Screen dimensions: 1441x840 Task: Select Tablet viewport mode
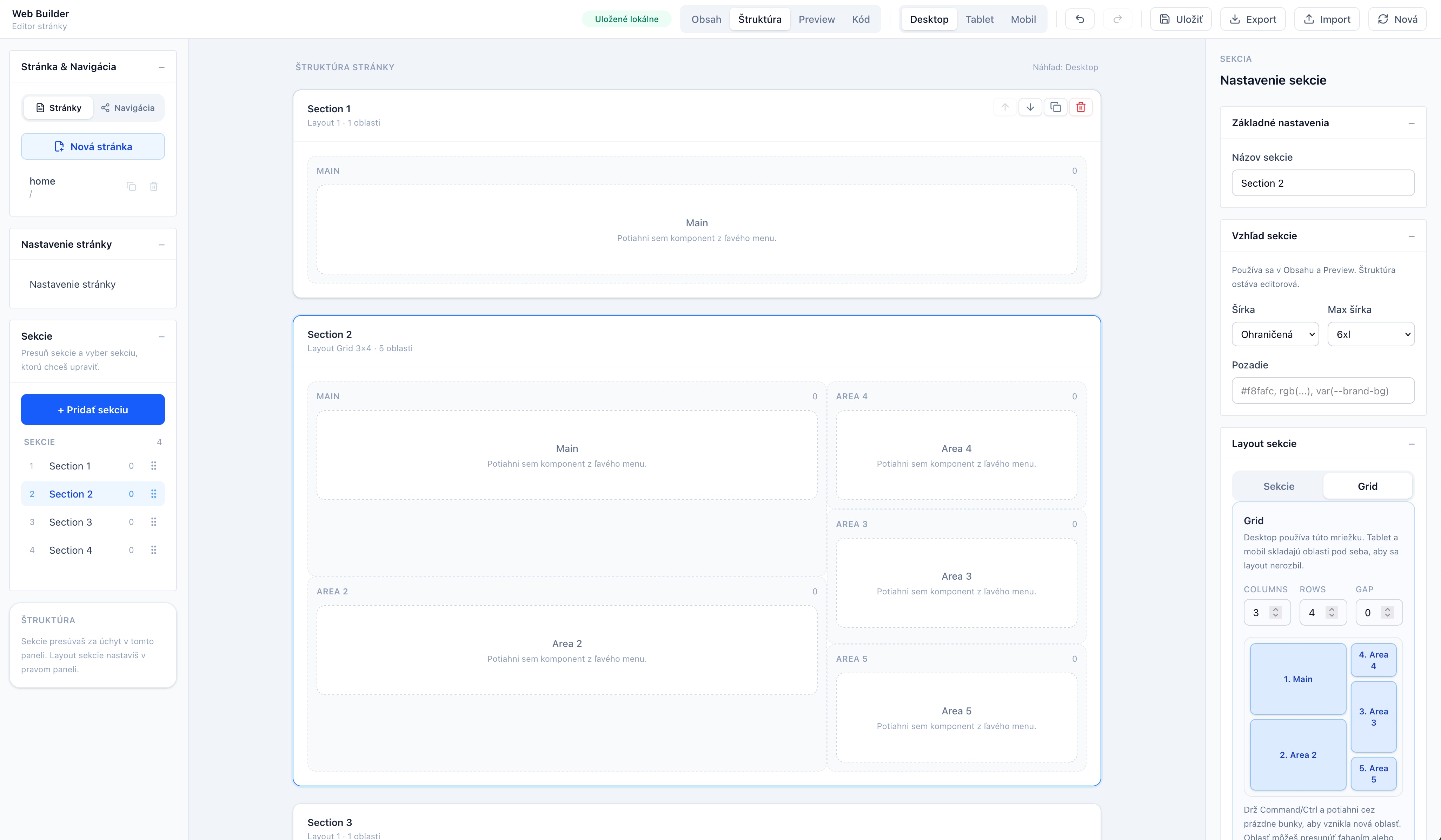980,19
